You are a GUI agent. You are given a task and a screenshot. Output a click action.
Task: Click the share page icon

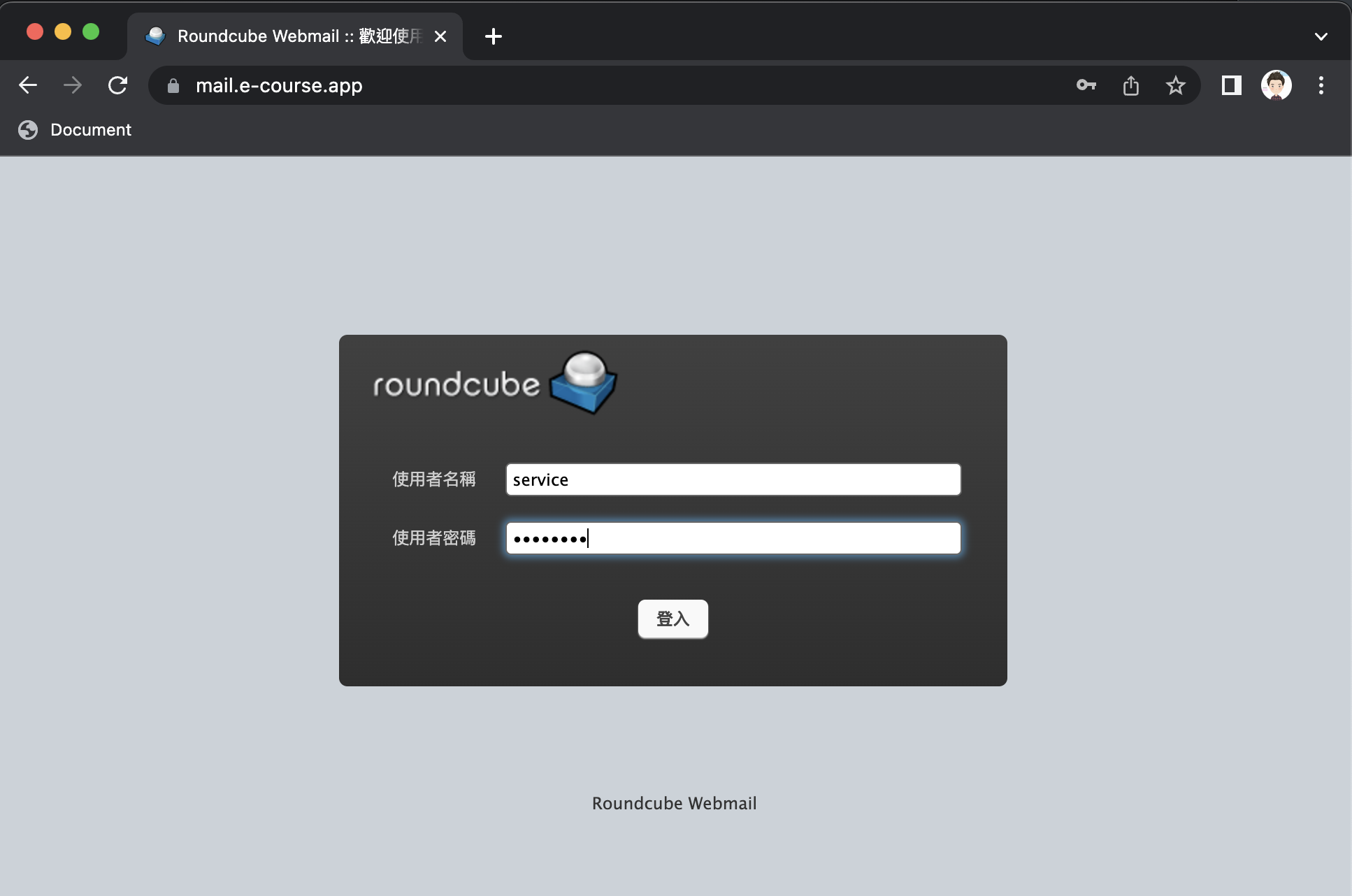point(1131,85)
